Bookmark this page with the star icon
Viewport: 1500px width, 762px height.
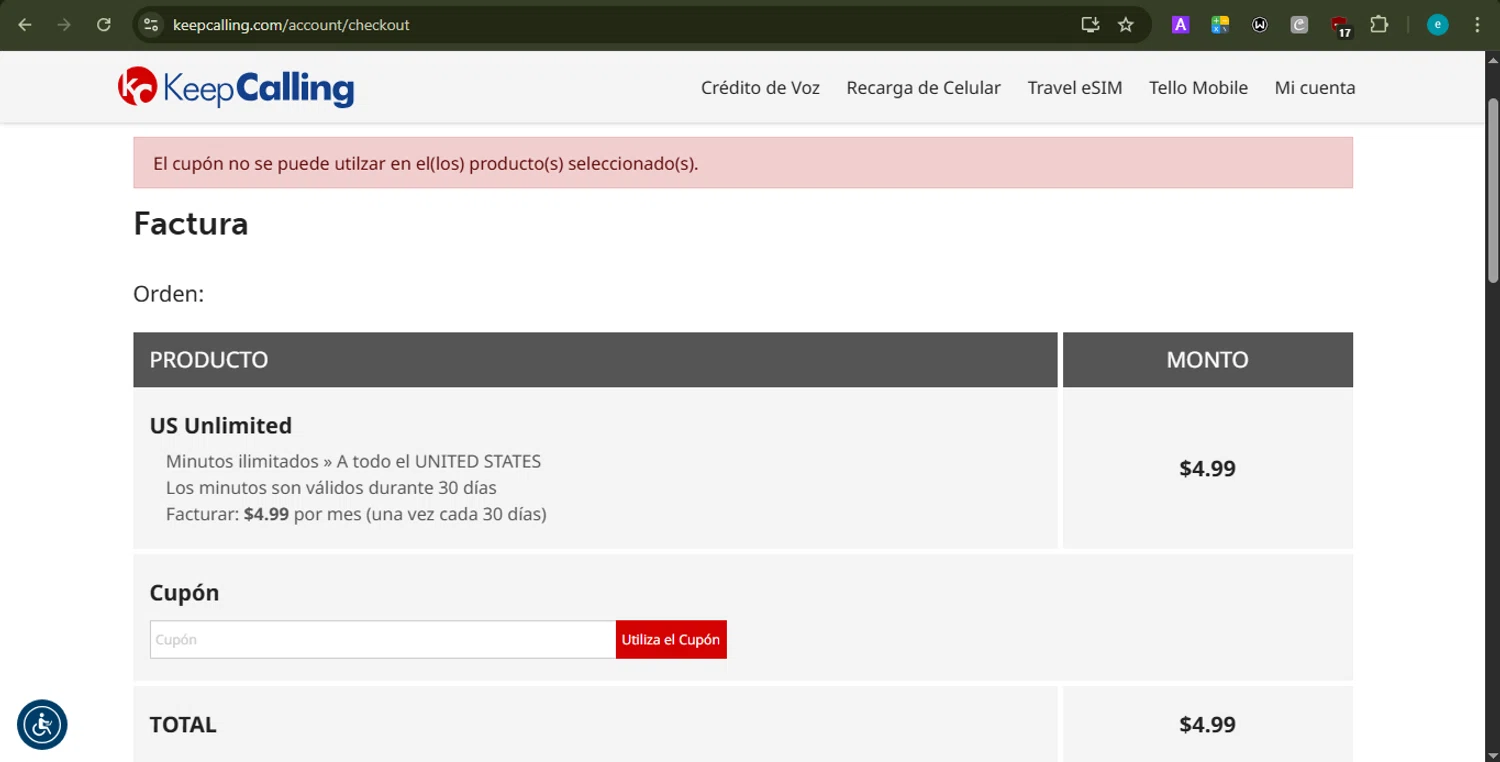(1126, 25)
